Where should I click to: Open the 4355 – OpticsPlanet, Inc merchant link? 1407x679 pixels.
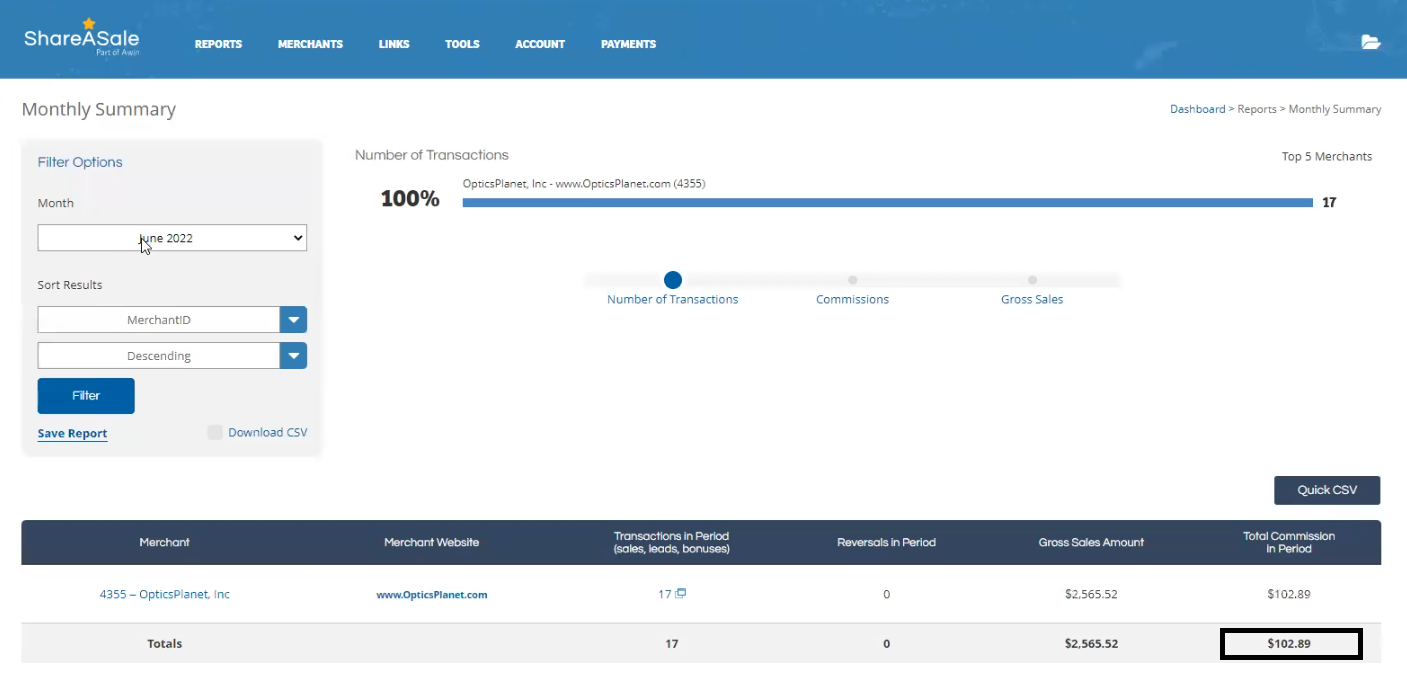click(164, 594)
